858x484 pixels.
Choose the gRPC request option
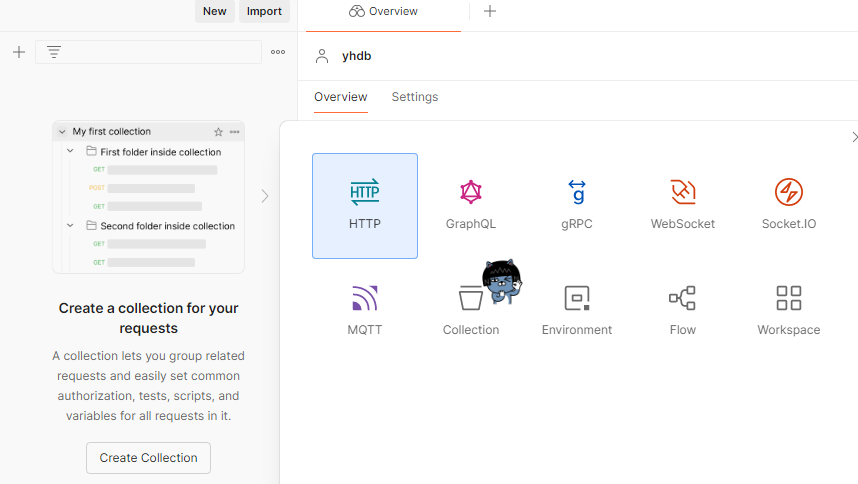pos(577,206)
